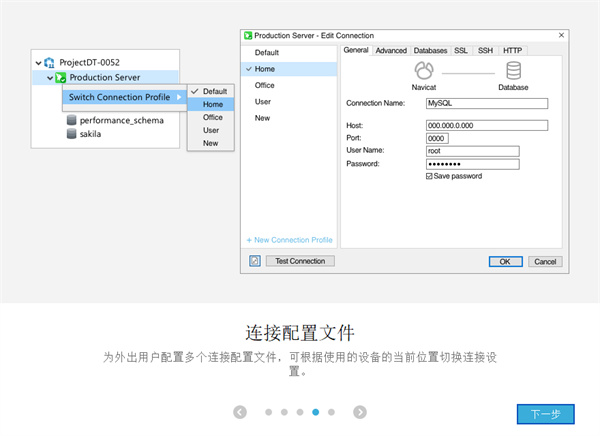Image resolution: width=600 pixels, height=436 pixels.
Task: Select New profile in dialog list
Action: pos(289,118)
